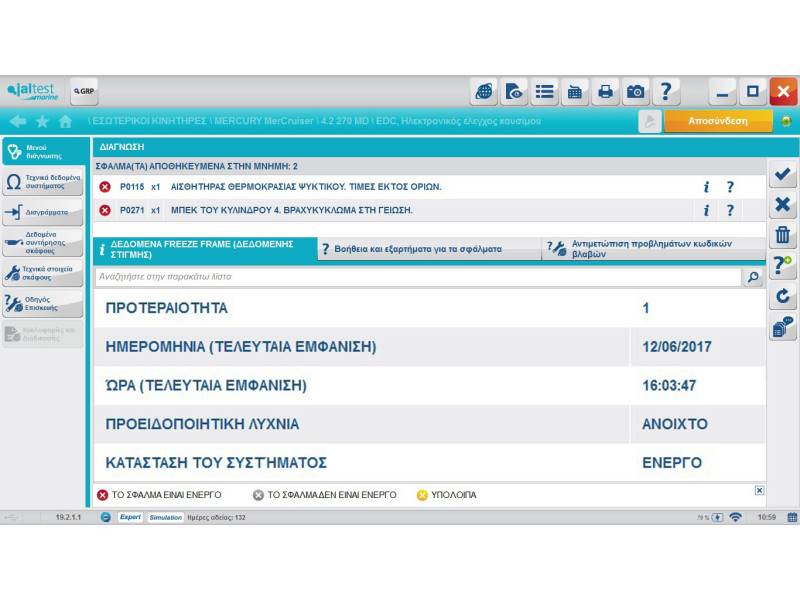Take a screenshot with the camera icon
800x600 pixels.
click(636, 92)
